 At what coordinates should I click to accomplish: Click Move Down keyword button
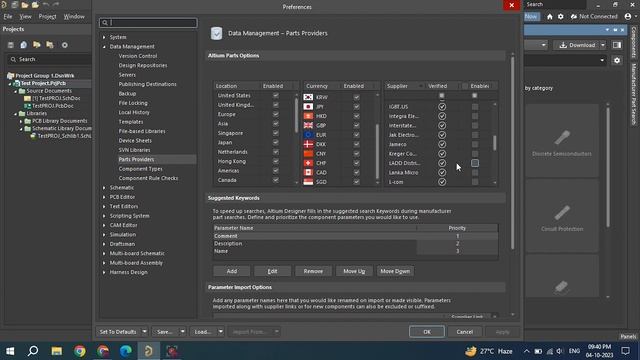[395, 271]
